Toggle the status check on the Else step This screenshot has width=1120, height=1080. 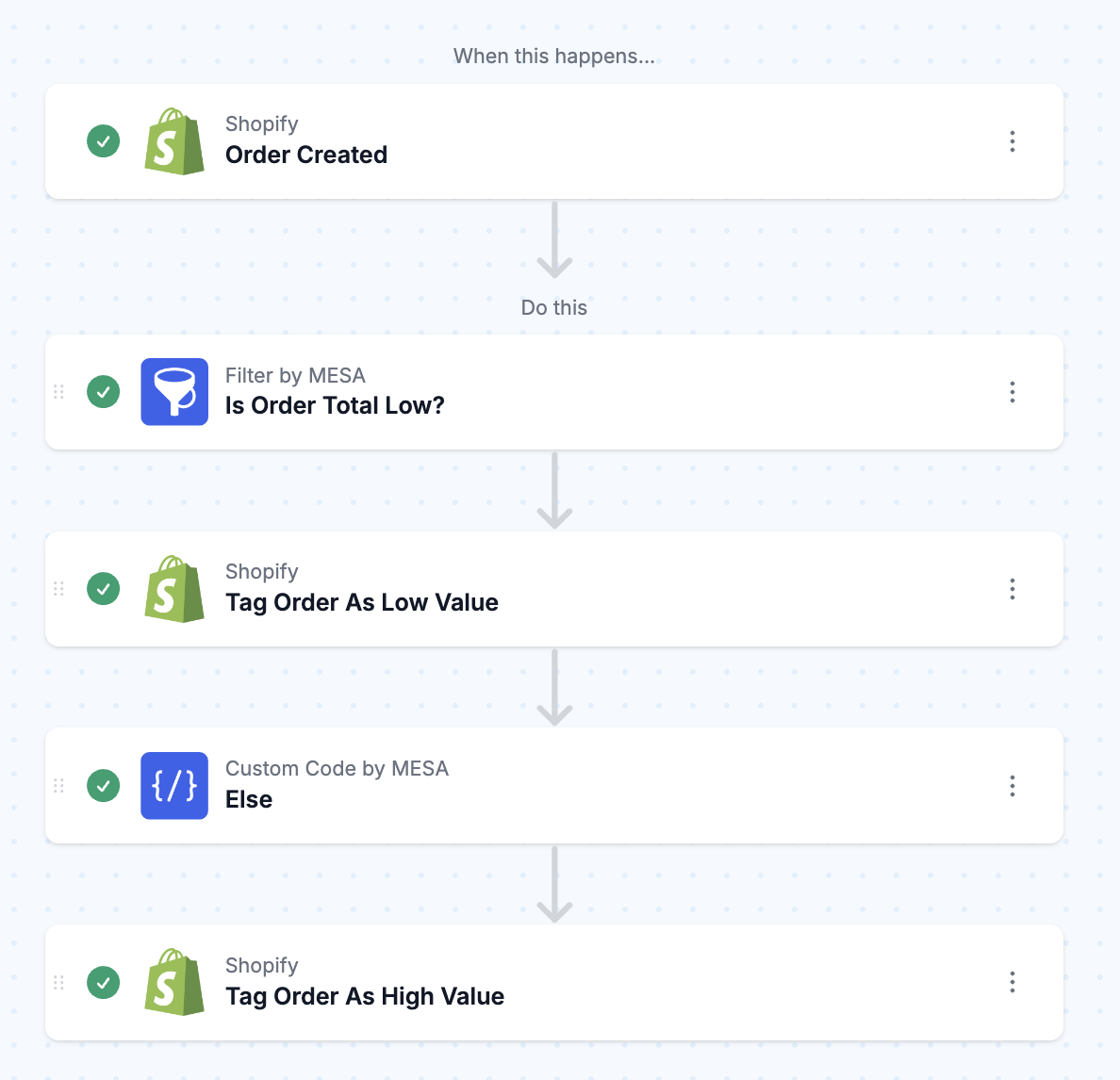pos(103,785)
